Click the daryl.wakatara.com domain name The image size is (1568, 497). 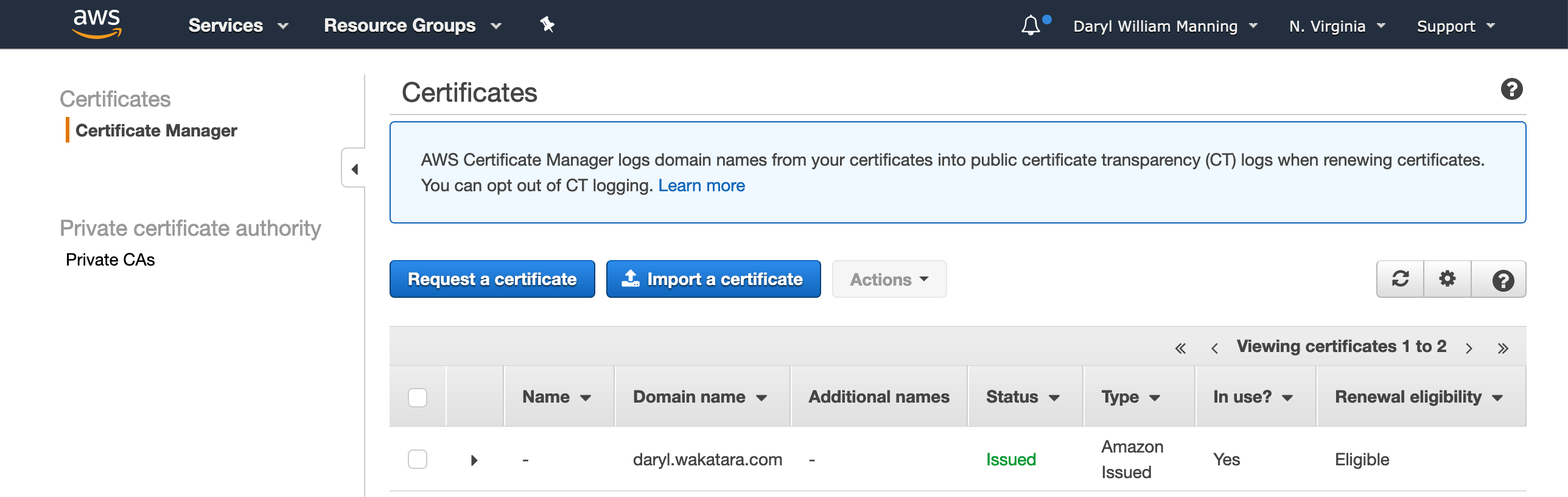click(707, 459)
